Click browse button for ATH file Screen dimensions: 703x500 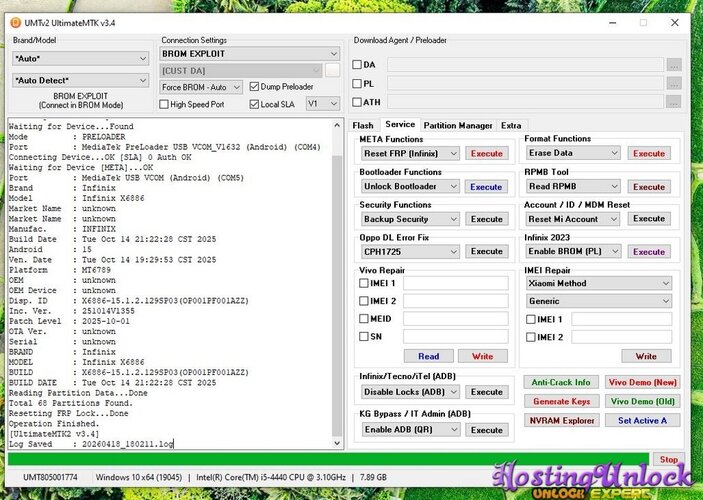click(x=674, y=102)
